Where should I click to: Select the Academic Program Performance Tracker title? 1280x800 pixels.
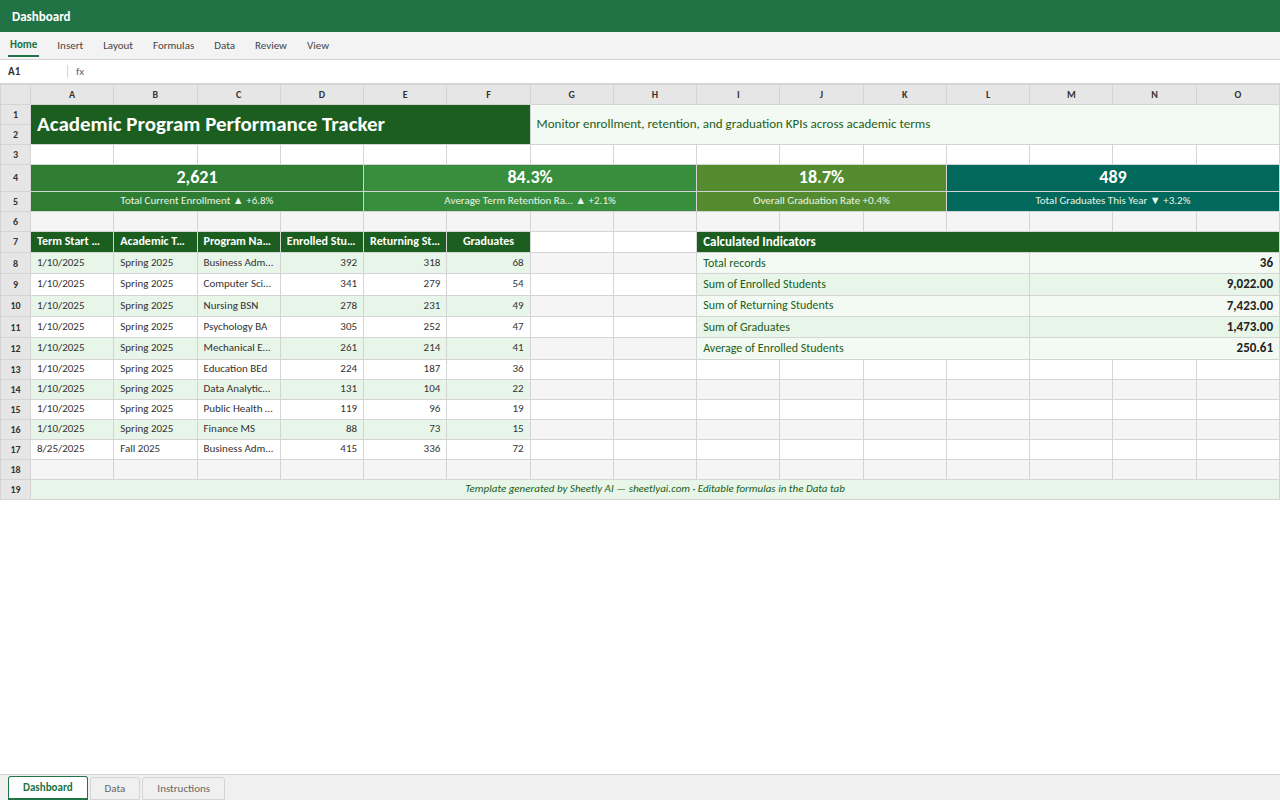coord(281,125)
